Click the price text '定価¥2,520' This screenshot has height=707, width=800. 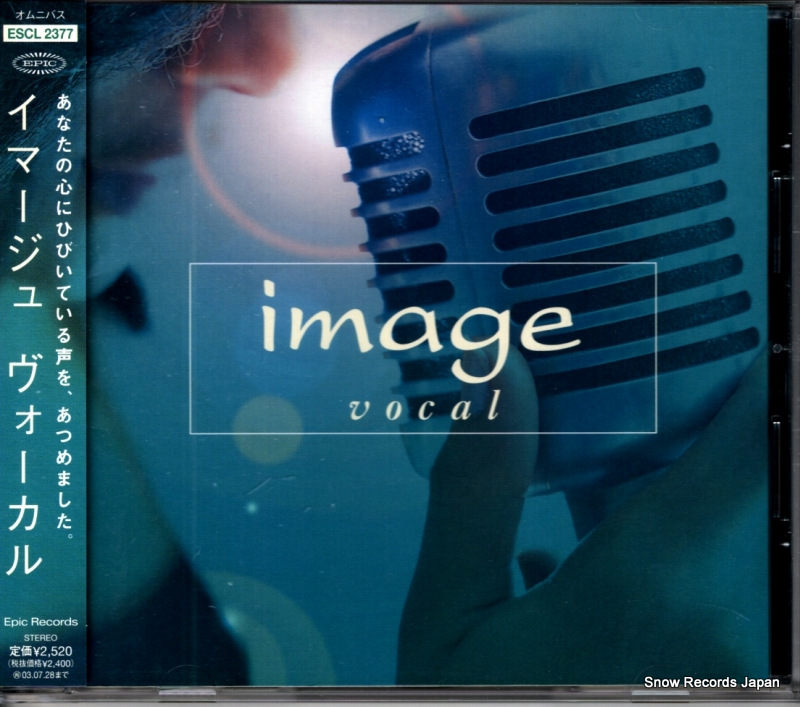pyautogui.click(x=41, y=651)
